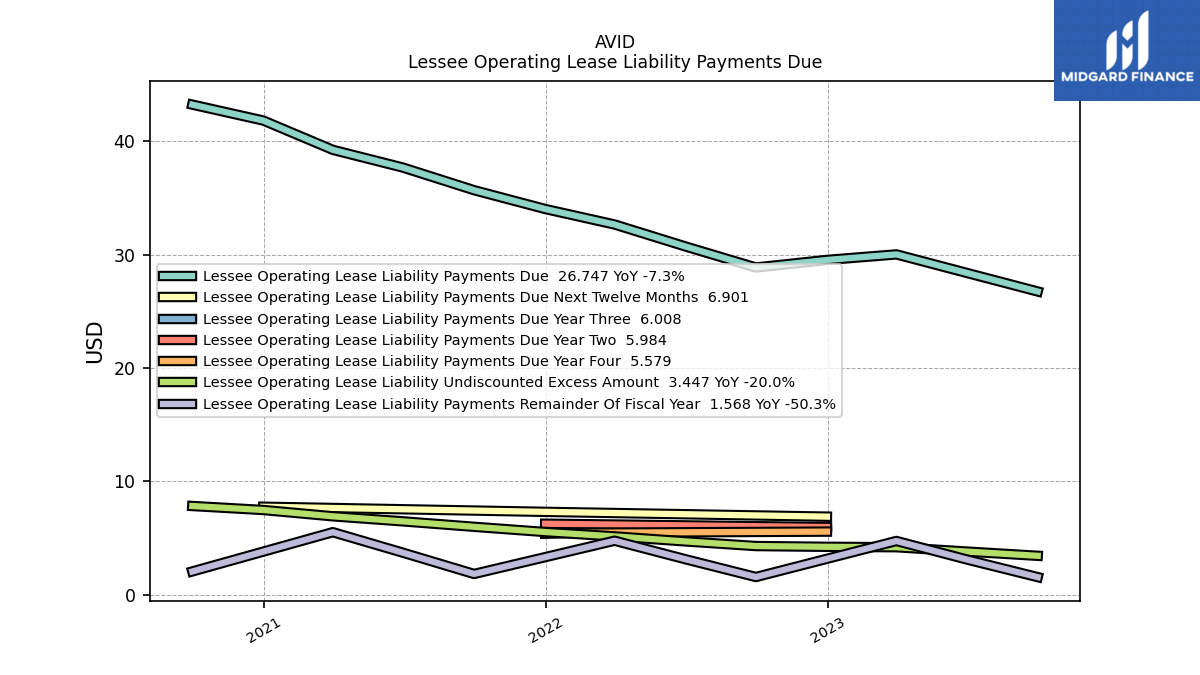Select the yellow Next Twelve Months legend swatch
This screenshot has width=1200, height=675.
tap(177, 297)
